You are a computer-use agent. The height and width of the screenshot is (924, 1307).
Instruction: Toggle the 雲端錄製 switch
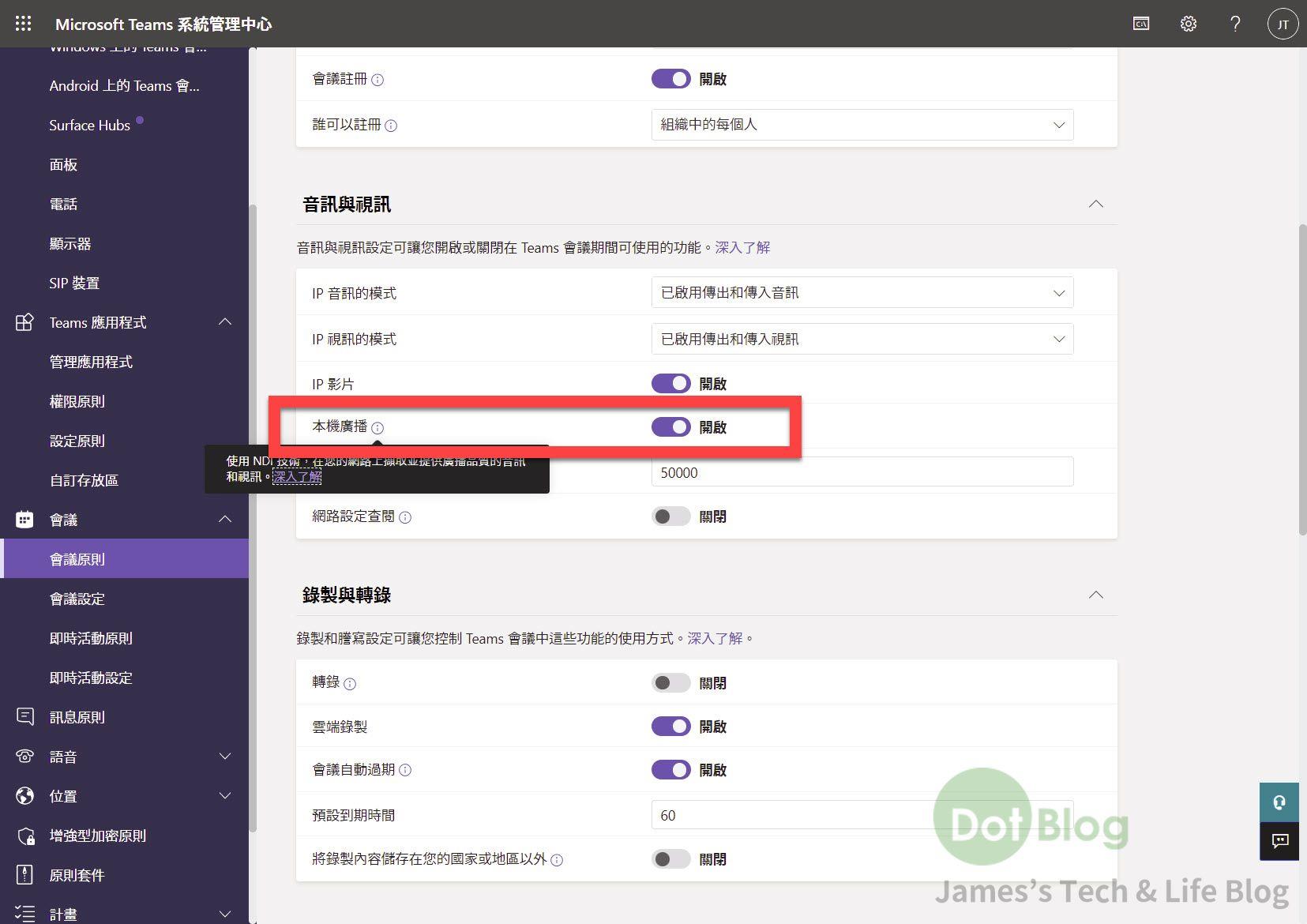pyautogui.click(x=670, y=727)
